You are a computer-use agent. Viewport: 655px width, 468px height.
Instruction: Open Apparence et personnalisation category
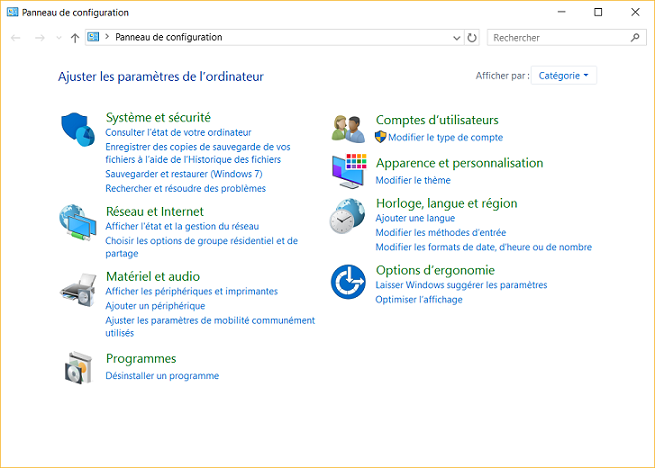460,163
